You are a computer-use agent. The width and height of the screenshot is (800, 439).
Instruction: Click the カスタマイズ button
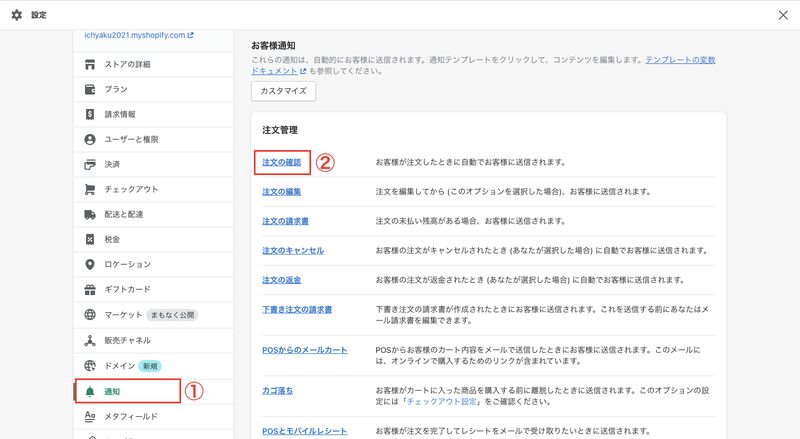[283, 91]
